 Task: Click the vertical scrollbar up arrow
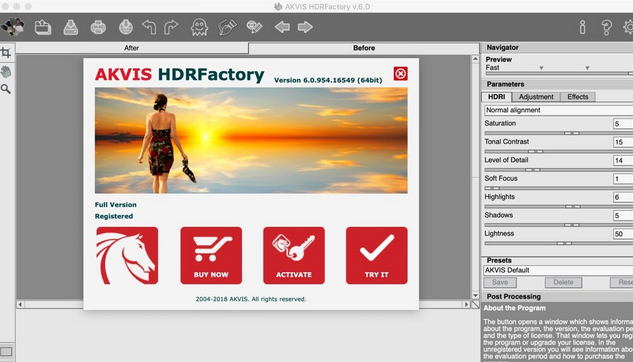click(x=475, y=59)
